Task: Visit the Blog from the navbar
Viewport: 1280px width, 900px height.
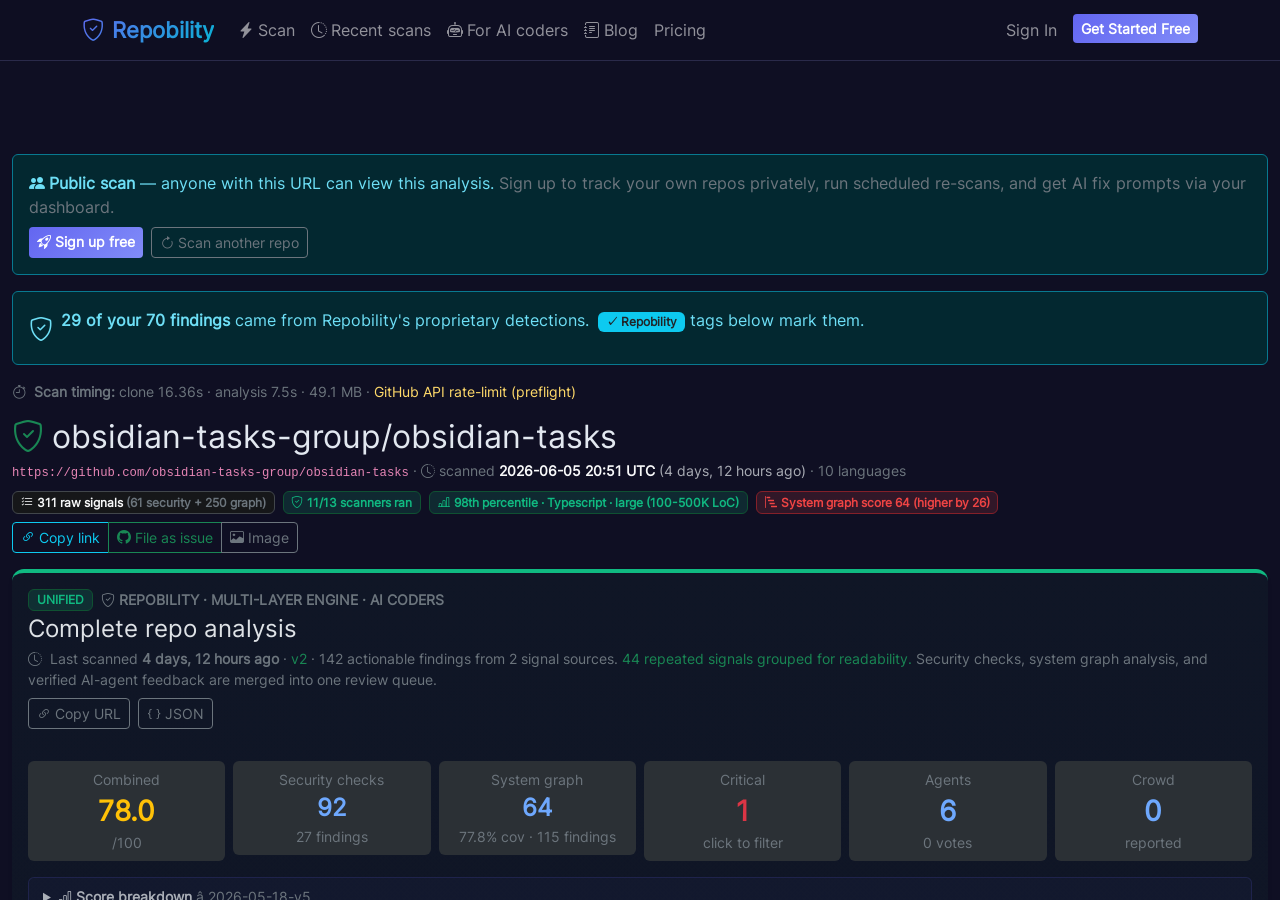Action: tap(611, 30)
